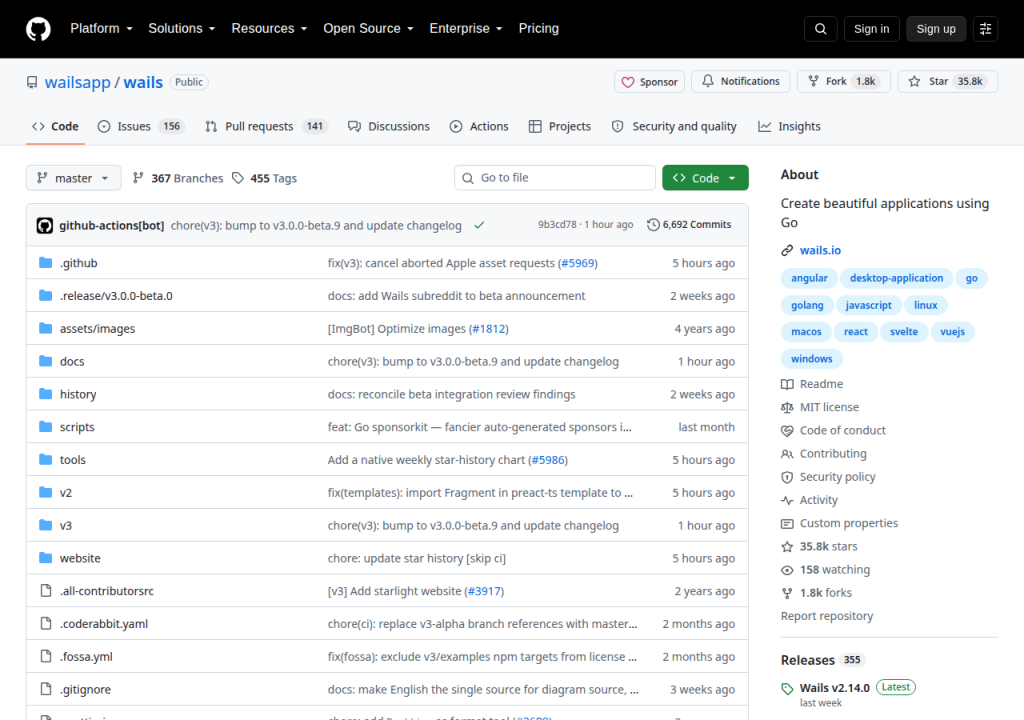View the 35.8k stars list
Image resolution: width=1024 pixels, height=720 pixels.
coord(819,546)
